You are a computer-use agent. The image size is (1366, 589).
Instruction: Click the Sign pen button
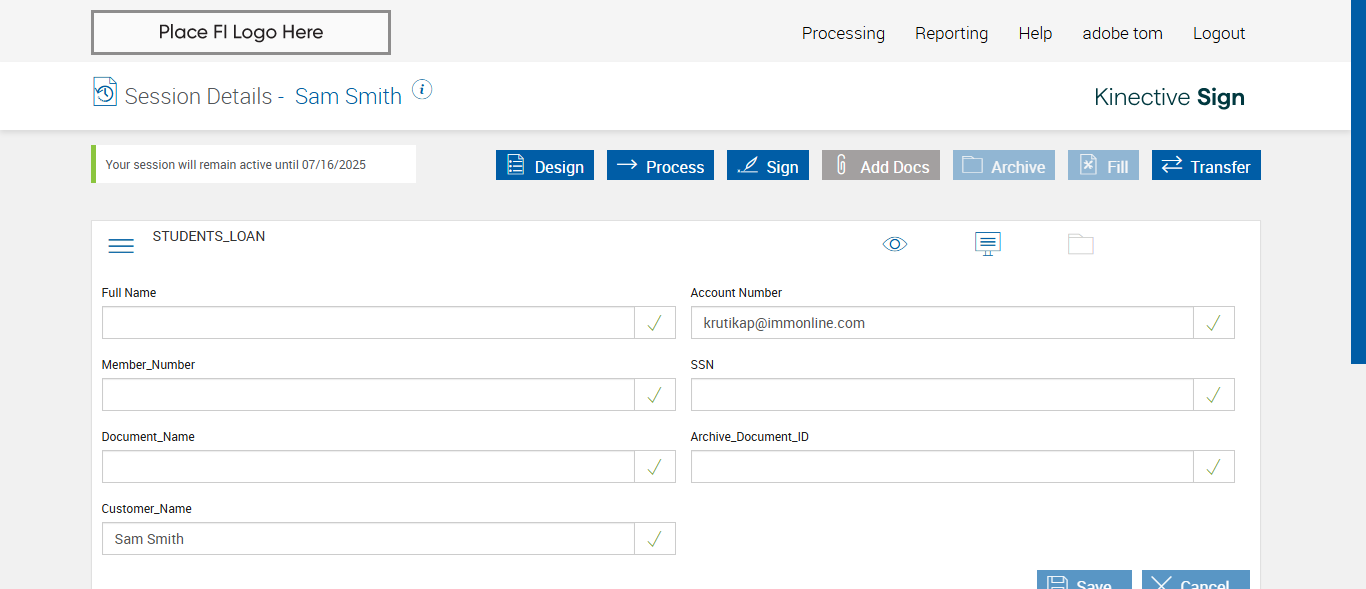(768, 166)
